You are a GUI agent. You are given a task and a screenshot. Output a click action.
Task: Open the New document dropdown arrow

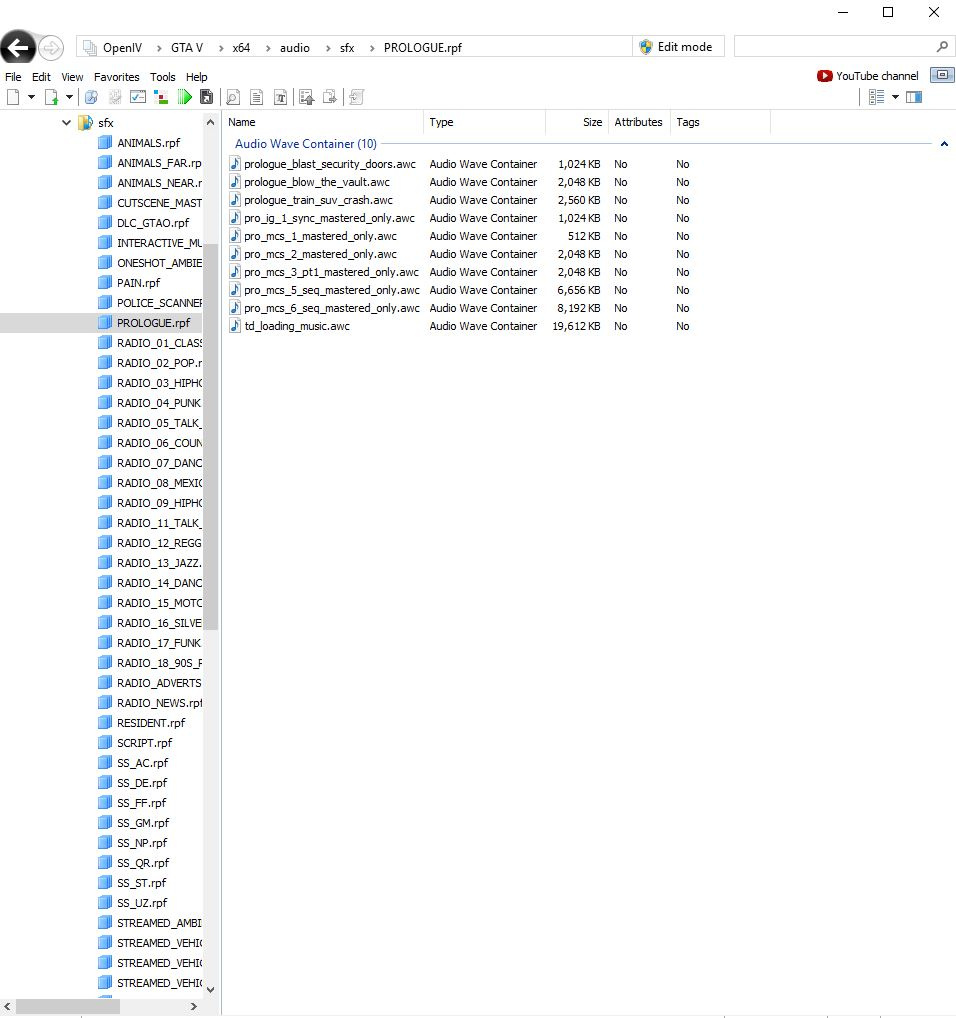tap(31, 97)
